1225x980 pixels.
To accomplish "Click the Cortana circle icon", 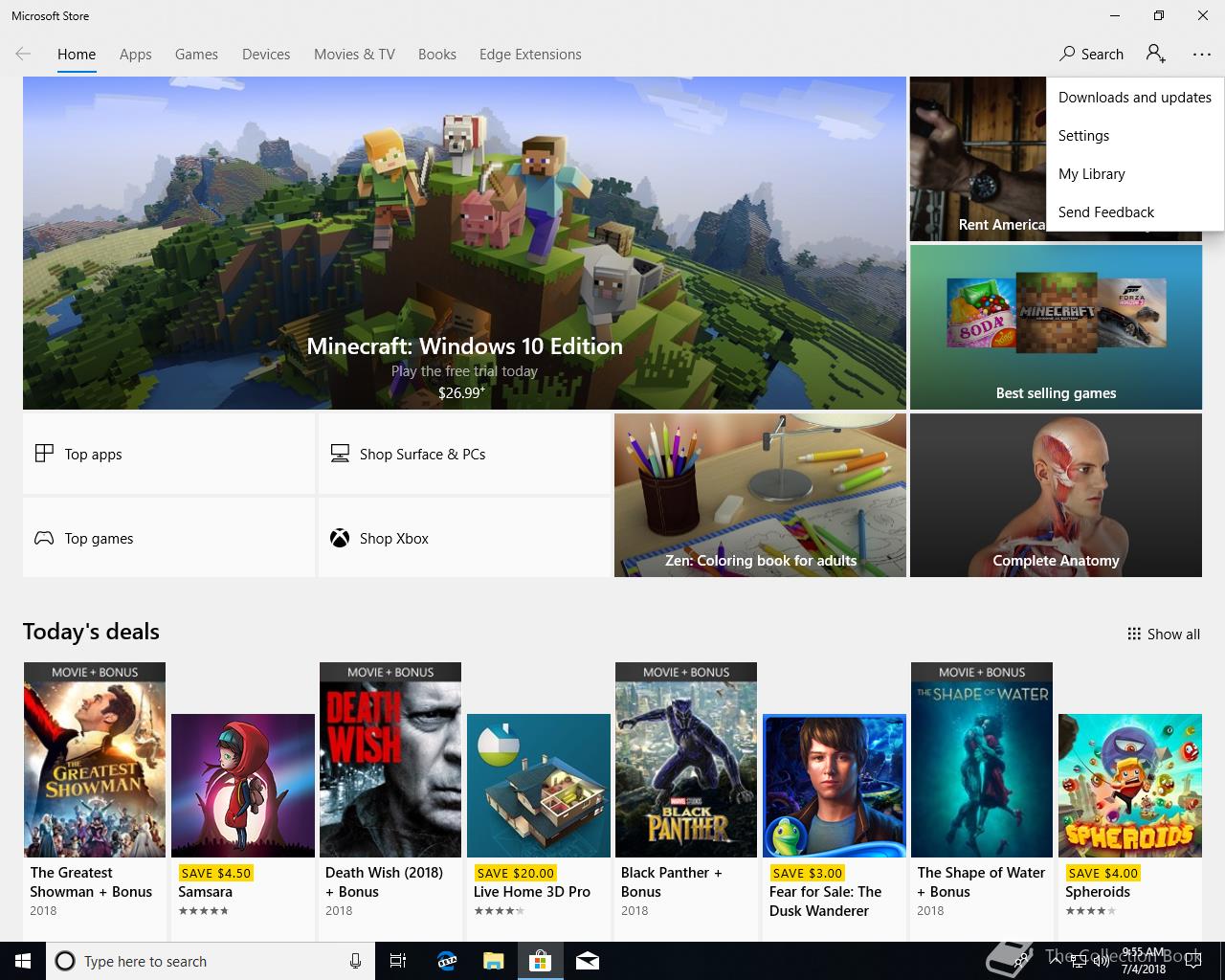I will coord(65,961).
